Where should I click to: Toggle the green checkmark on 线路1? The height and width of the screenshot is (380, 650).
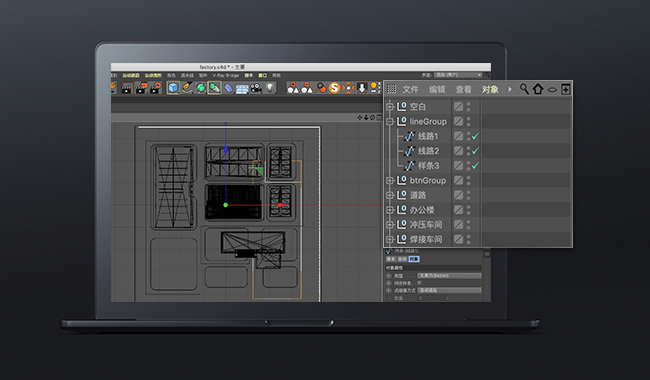click(475, 136)
